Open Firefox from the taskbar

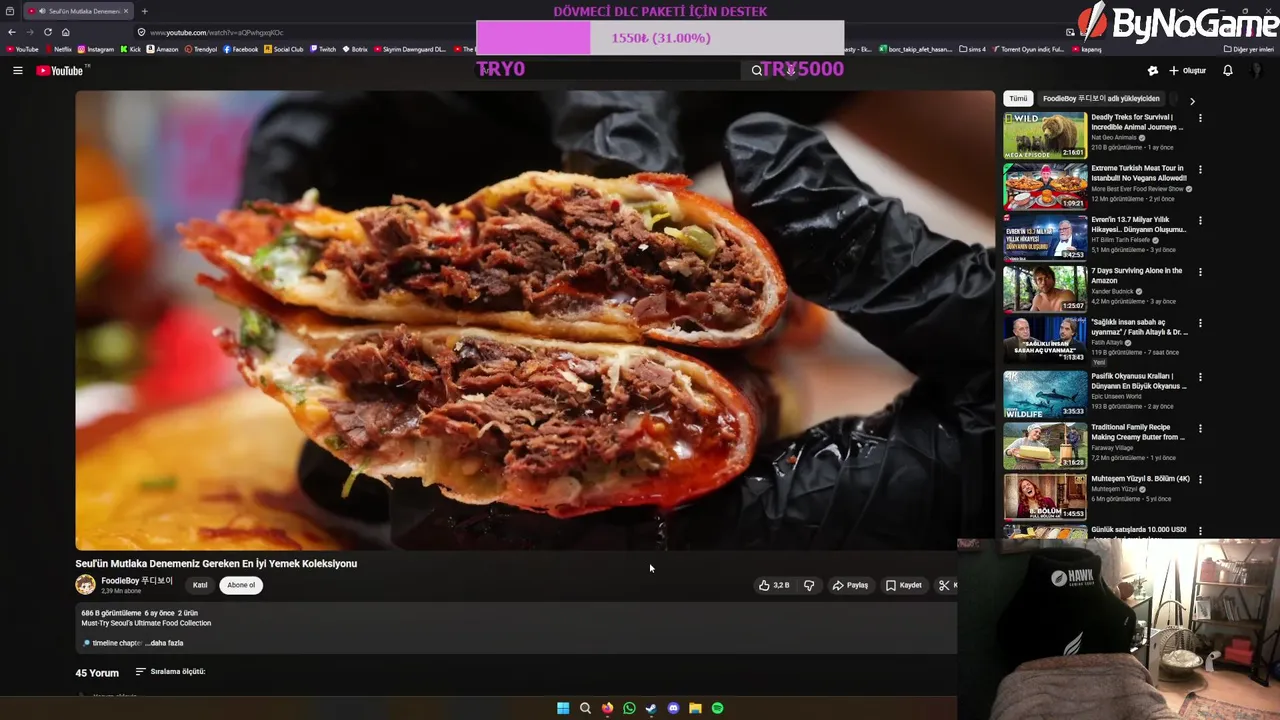[607, 708]
